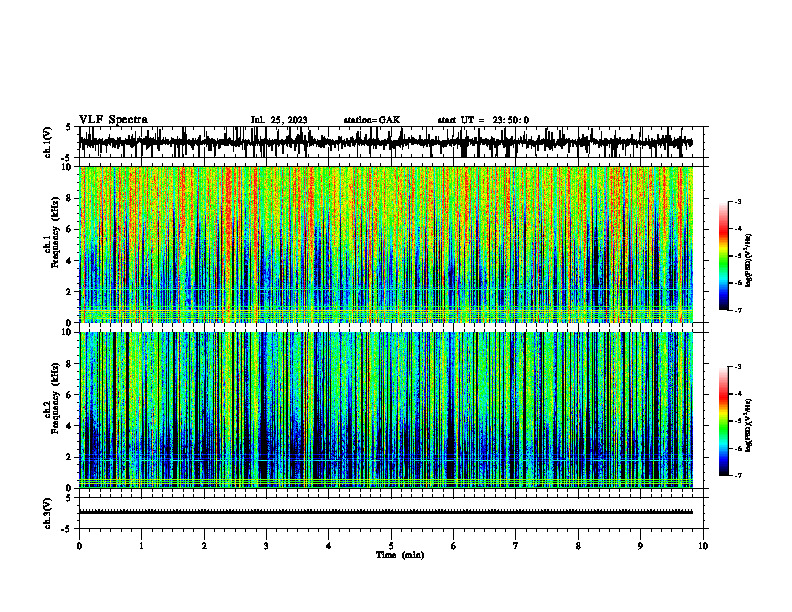Click the ch.2 'Frequency (kHz)' axis label

coord(56,398)
